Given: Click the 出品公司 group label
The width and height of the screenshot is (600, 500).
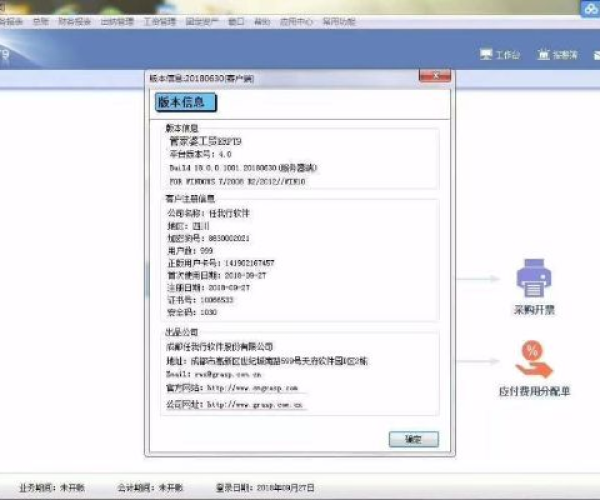Looking at the screenshot, I should click(x=181, y=332).
